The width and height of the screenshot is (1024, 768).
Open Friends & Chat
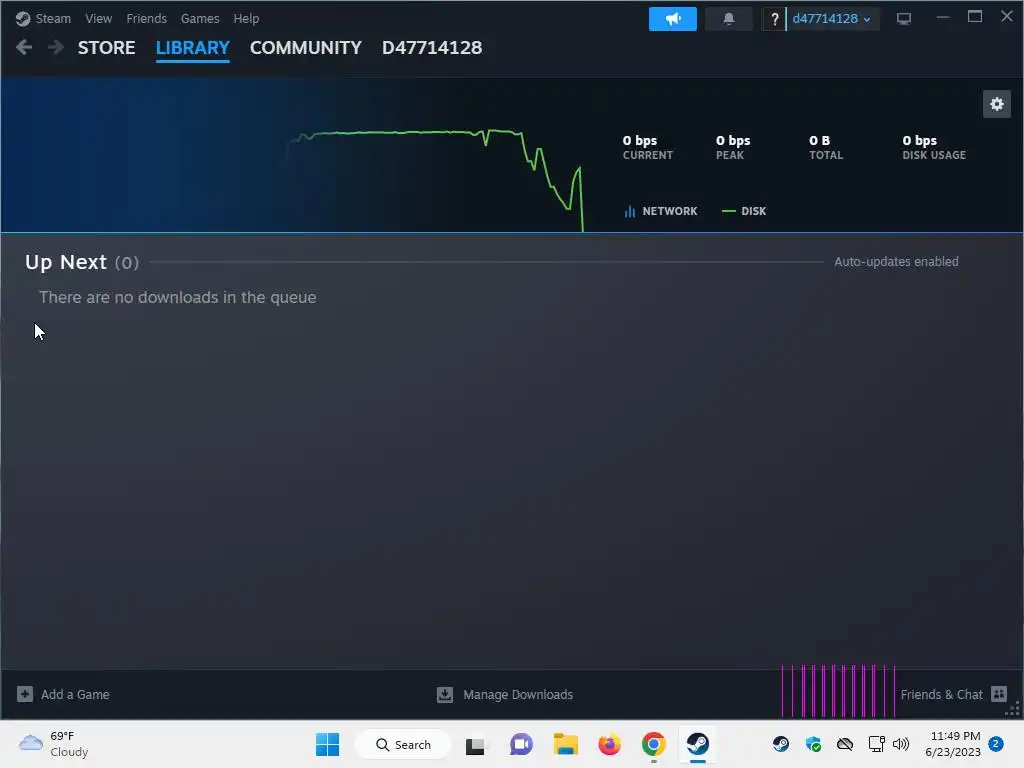point(953,694)
